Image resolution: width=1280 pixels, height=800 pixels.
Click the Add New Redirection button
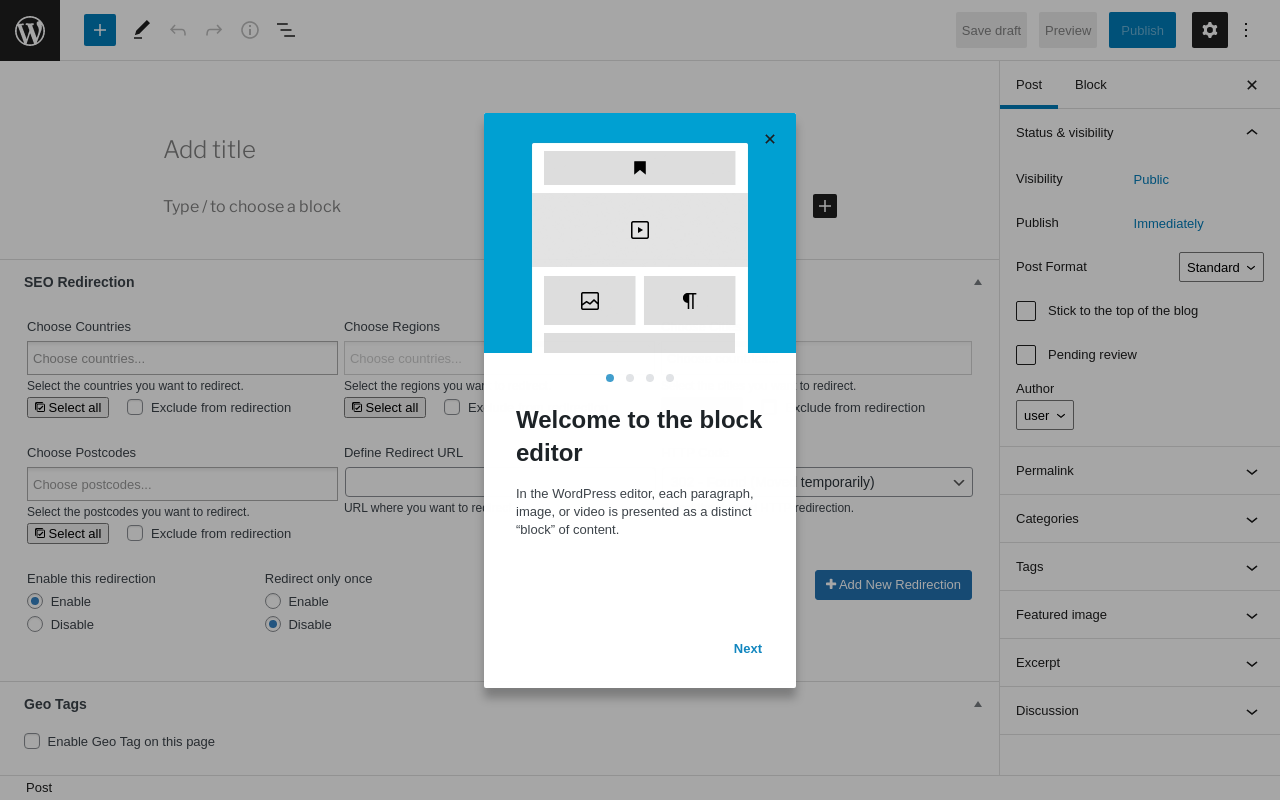point(893,585)
